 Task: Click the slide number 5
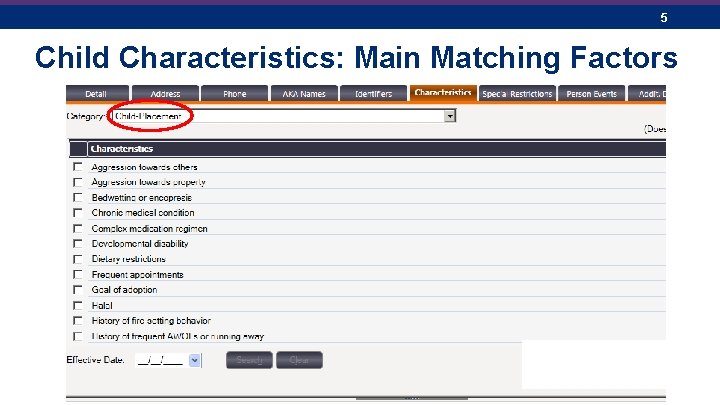pyautogui.click(x=664, y=17)
